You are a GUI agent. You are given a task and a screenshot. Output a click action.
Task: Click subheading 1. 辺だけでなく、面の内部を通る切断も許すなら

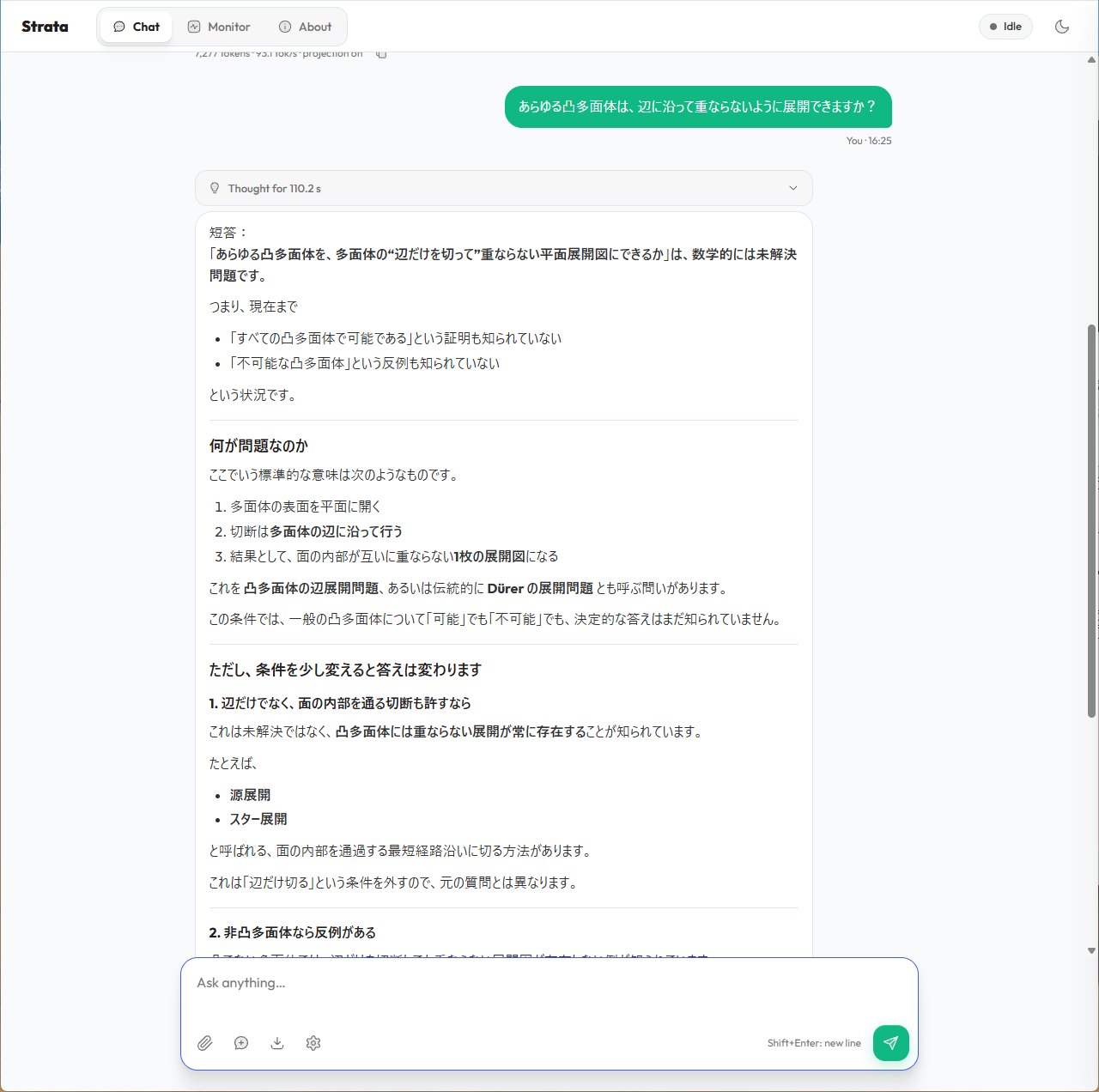340,703
